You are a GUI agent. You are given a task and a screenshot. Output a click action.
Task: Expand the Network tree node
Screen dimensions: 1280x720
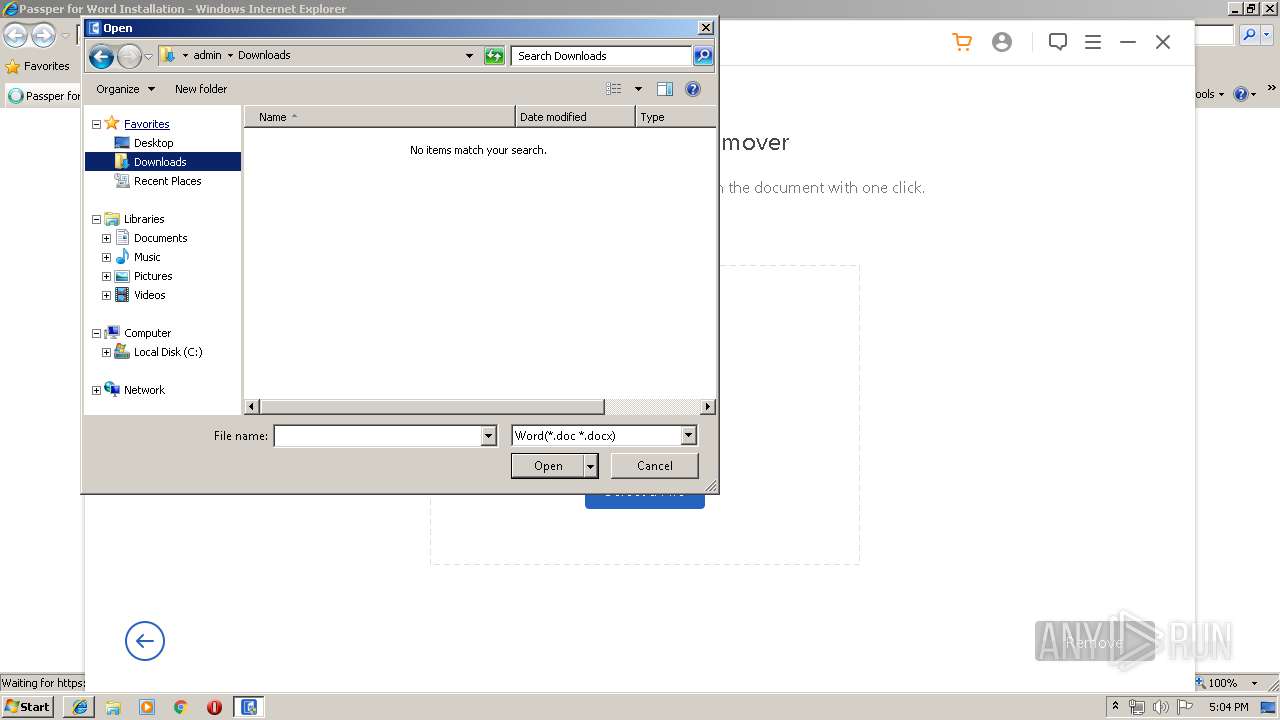(x=97, y=390)
